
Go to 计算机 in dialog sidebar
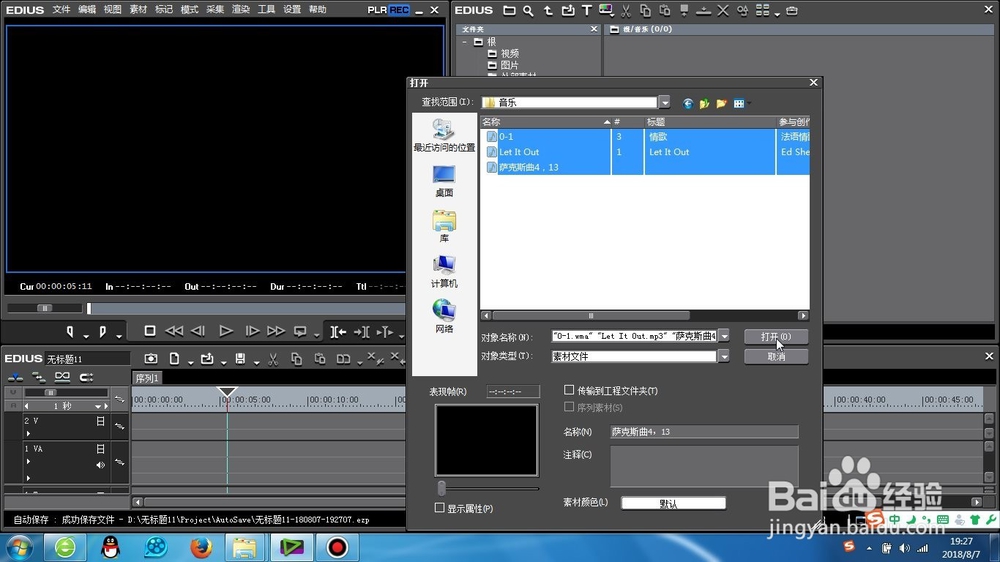tap(444, 272)
